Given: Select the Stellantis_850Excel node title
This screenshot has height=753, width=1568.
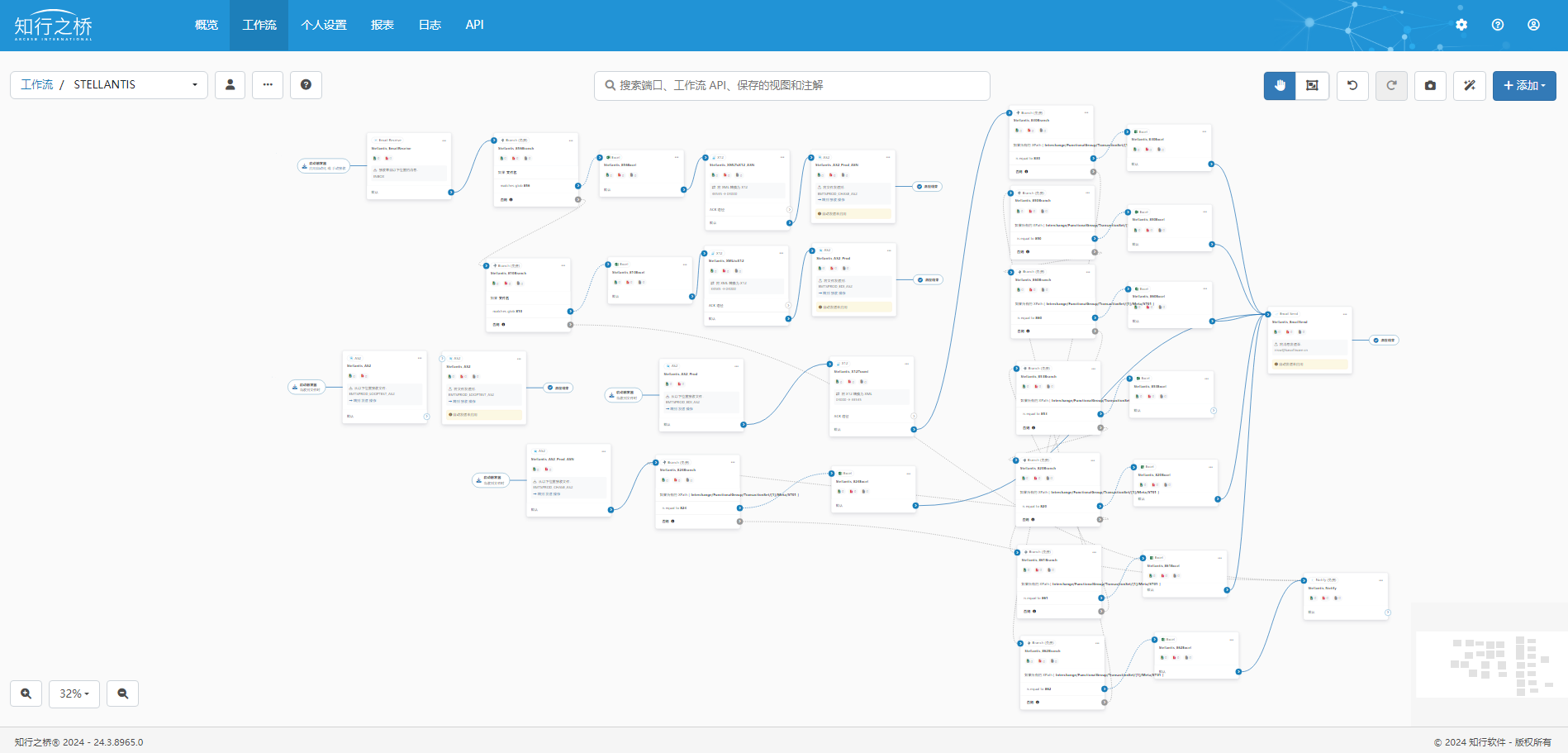Looking at the screenshot, I should point(1148,220).
